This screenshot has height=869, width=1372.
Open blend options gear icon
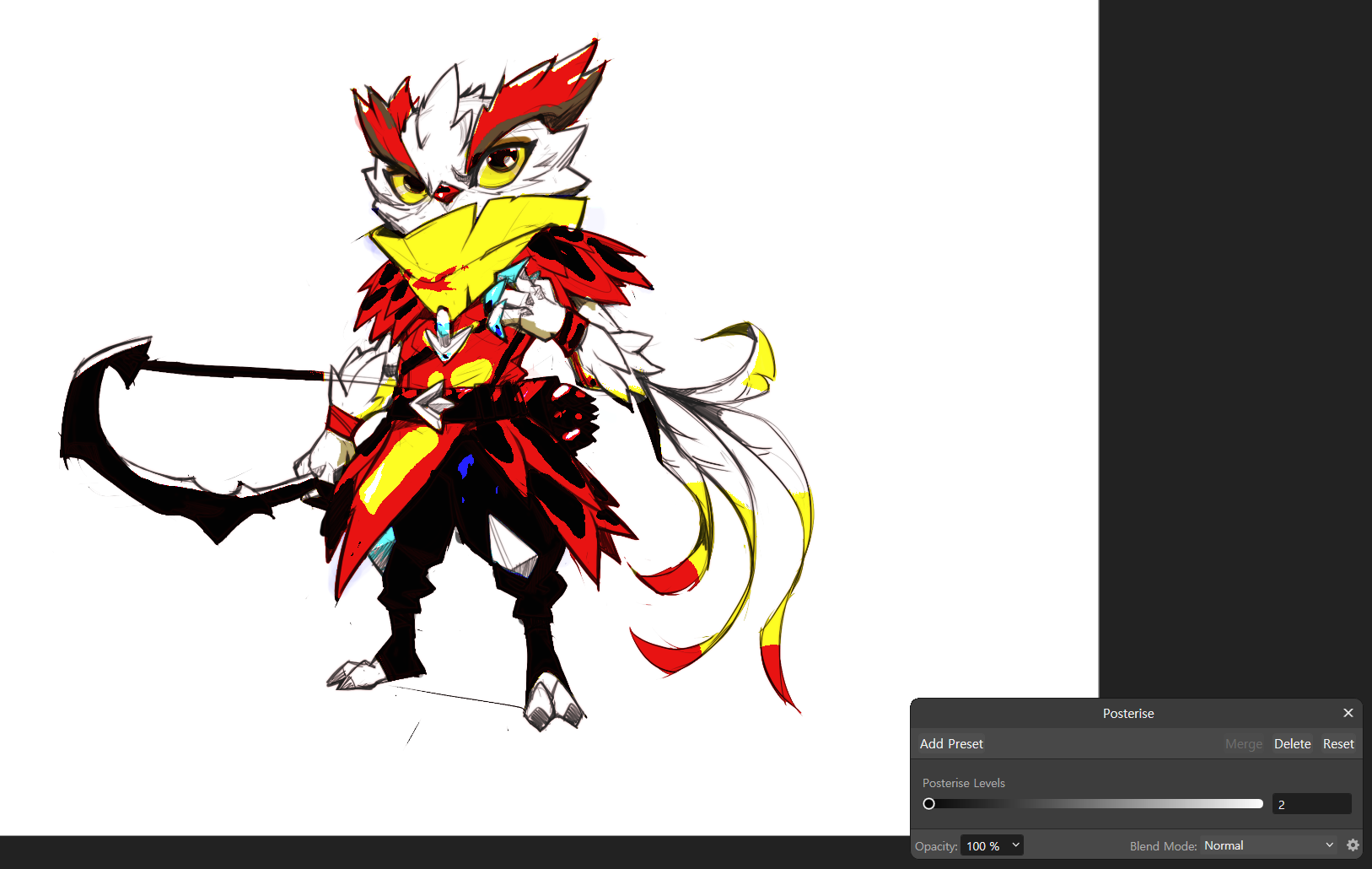pos(1353,845)
